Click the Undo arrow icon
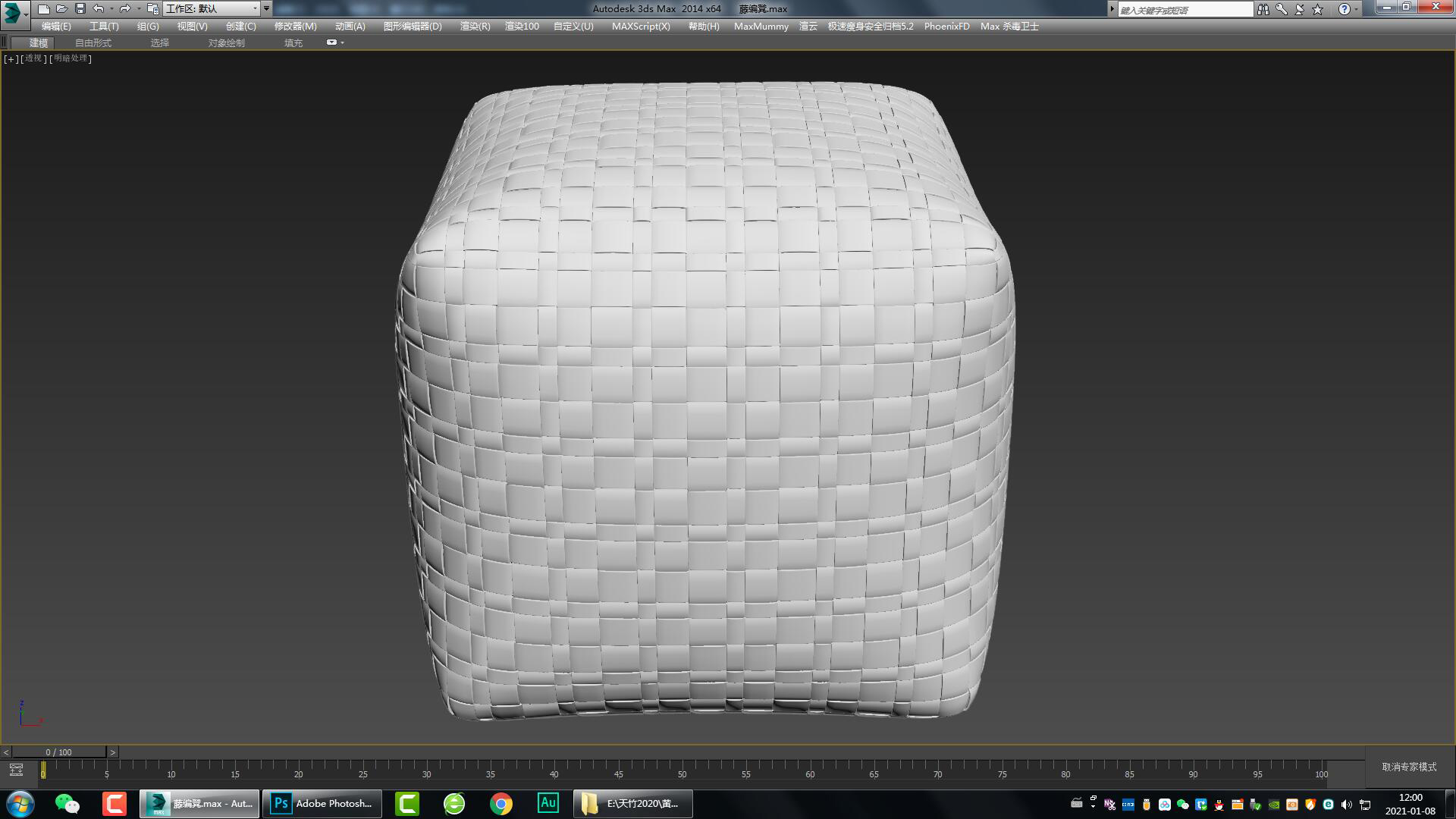Screen dimensions: 1456x819 (x=99, y=9)
